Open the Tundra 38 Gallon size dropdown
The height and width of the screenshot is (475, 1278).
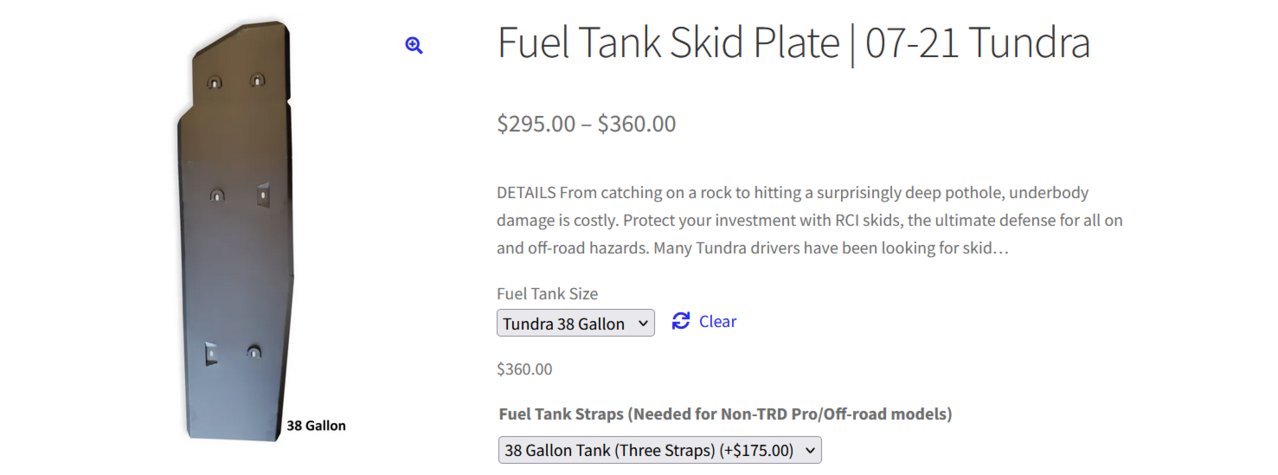tap(576, 323)
